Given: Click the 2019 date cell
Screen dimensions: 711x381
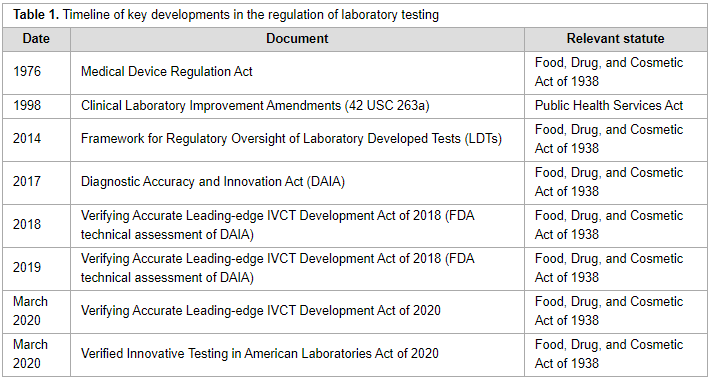Looking at the screenshot, I should click(x=36, y=269).
